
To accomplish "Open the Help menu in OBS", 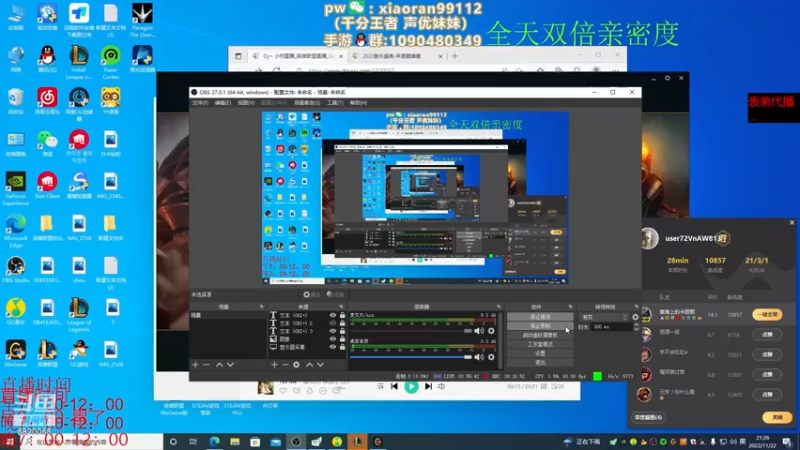I will click(358, 103).
